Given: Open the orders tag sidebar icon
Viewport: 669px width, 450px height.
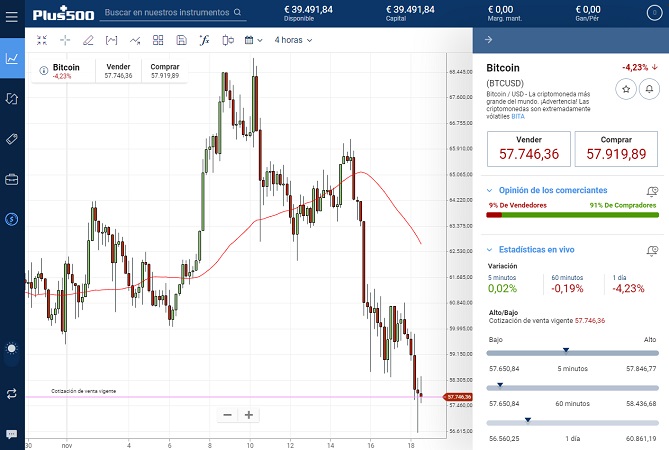Looking at the screenshot, I should (12, 139).
